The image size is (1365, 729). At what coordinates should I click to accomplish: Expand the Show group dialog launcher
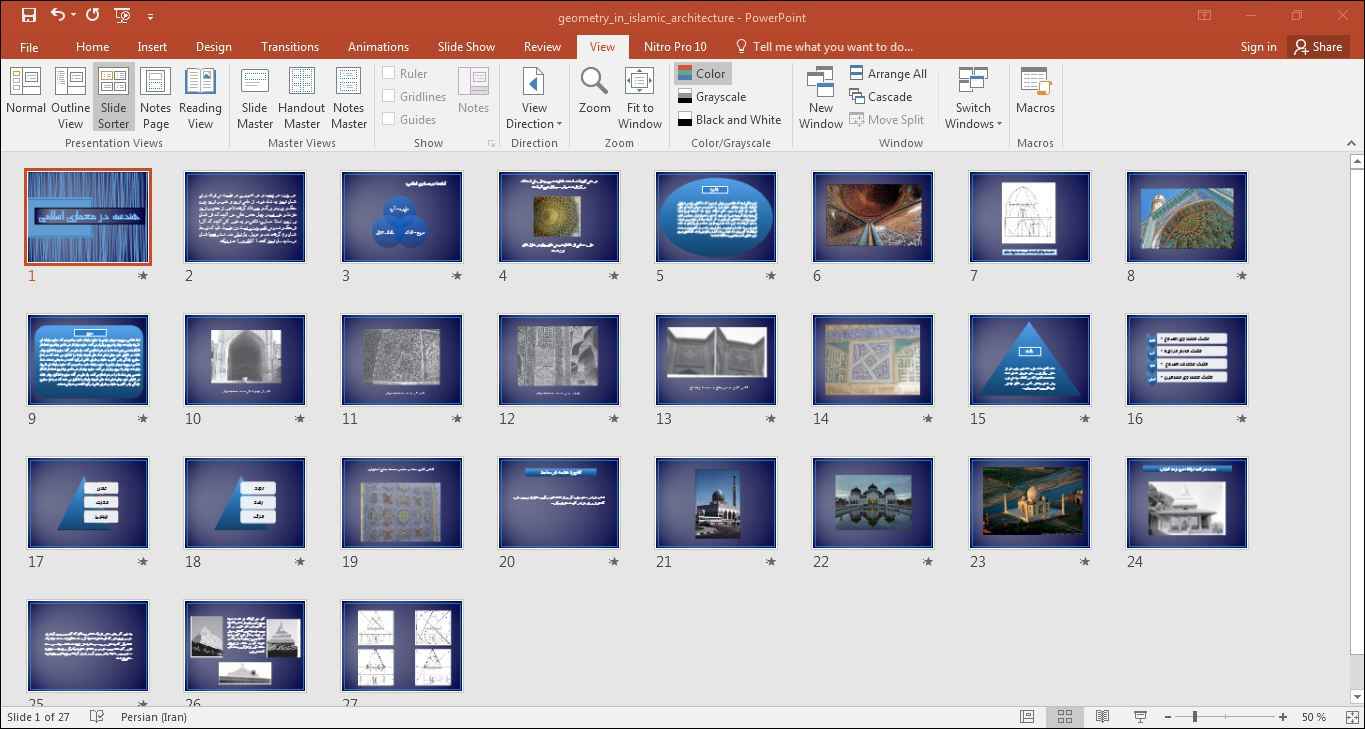coord(491,144)
